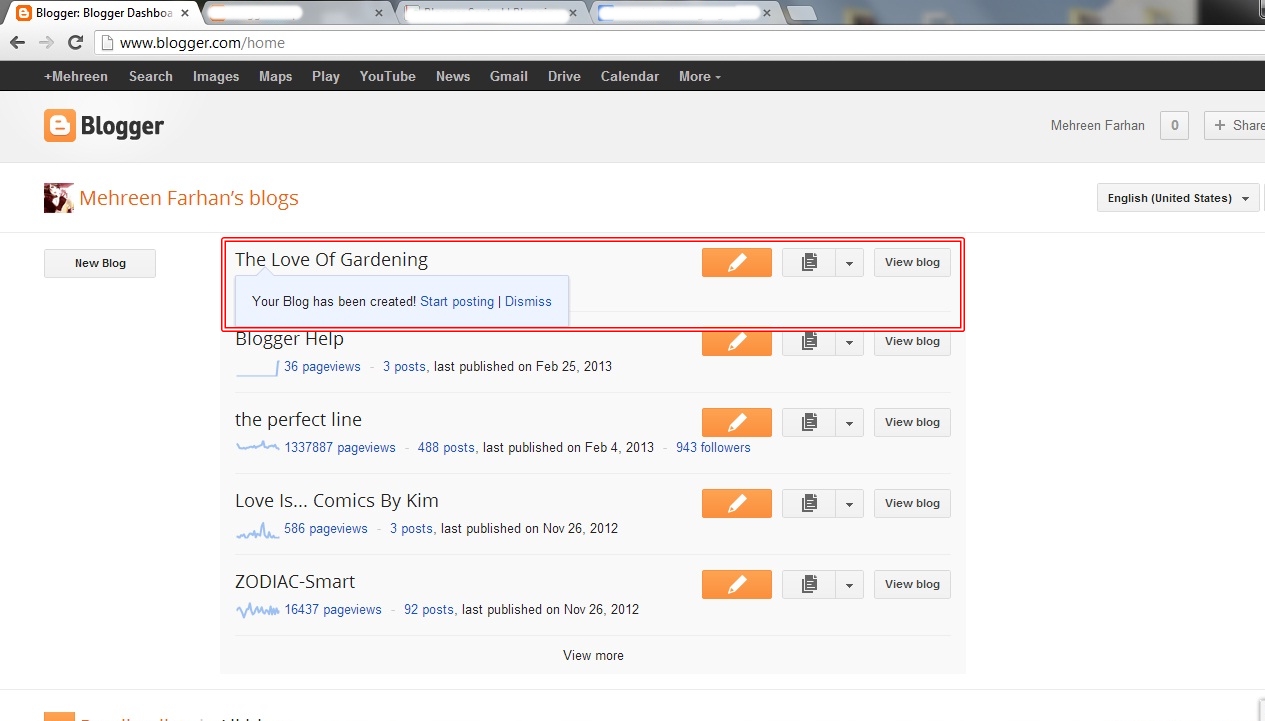Click 92 posts link
This screenshot has width=1265, height=721.
click(429, 610)
